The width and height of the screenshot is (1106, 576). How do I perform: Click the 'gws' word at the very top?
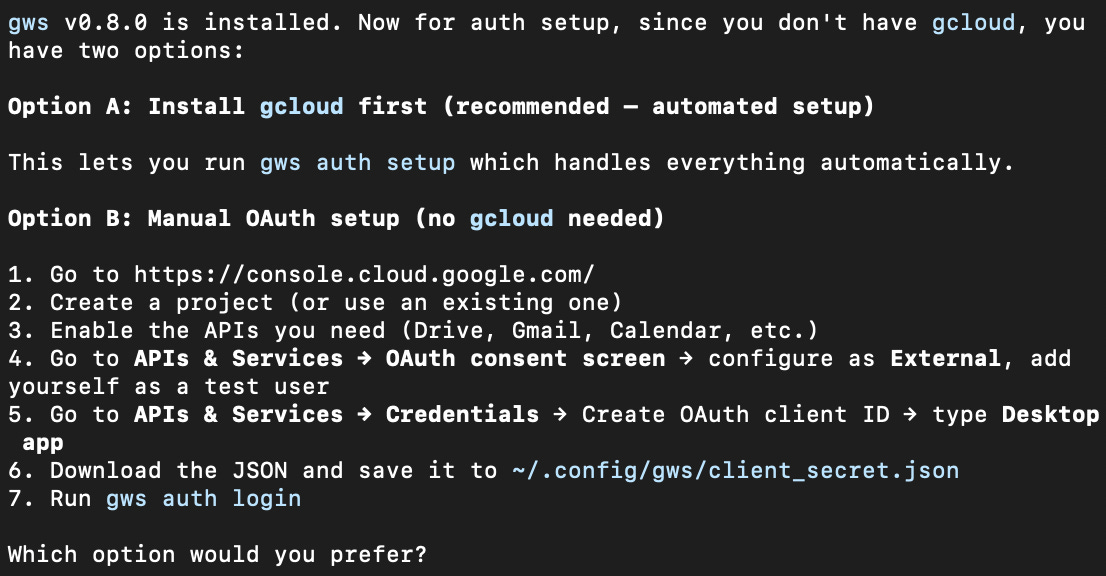click(28, 23)
